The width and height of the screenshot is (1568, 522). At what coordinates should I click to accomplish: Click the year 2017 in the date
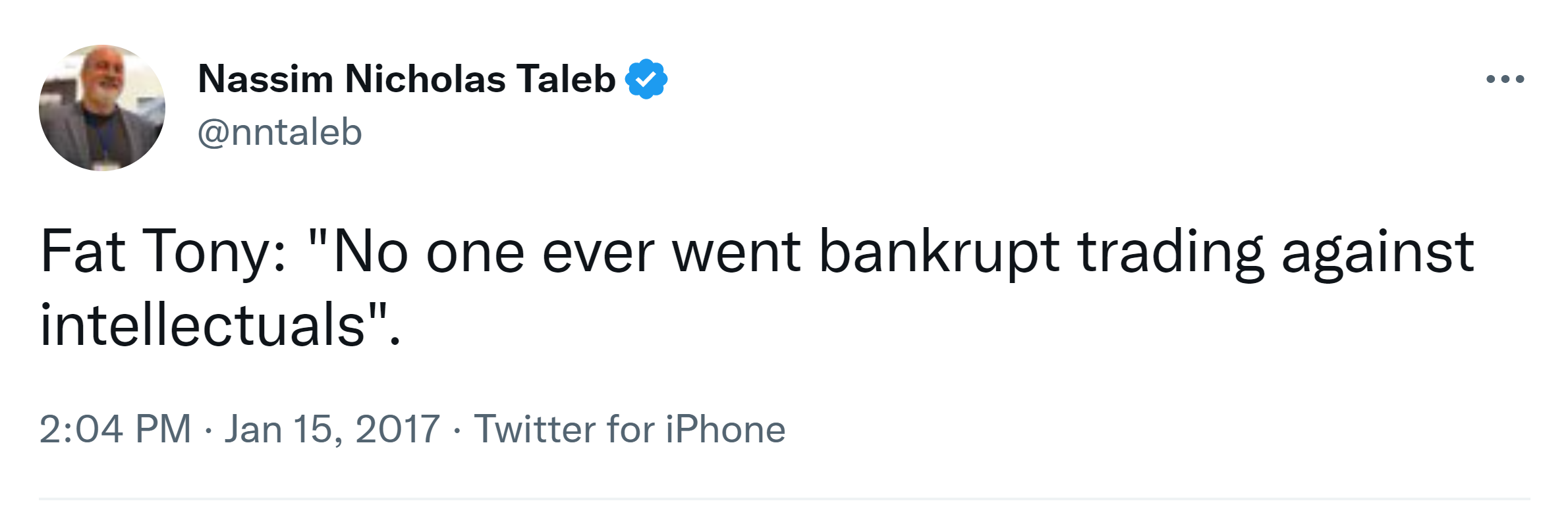(397, 429)
